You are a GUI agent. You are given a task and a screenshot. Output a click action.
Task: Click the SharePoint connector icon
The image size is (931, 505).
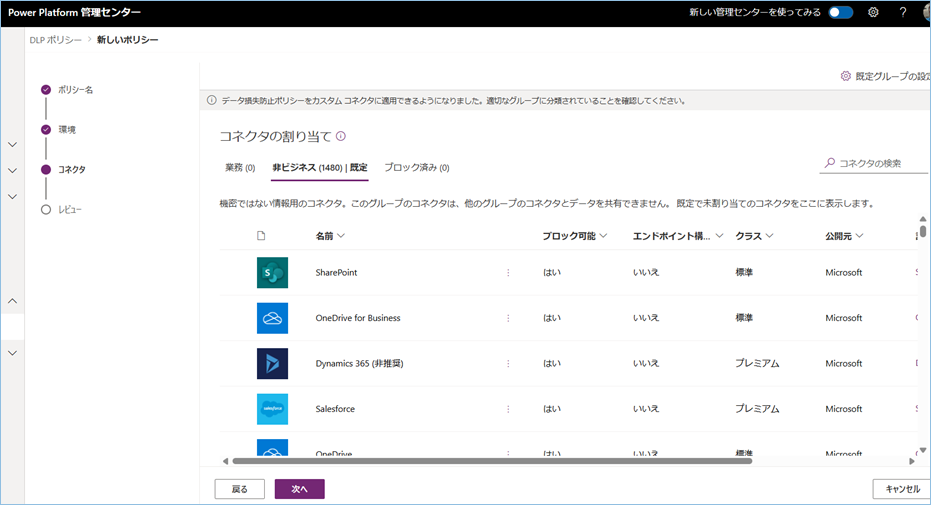pyautogui.click(x=272, y=272)
